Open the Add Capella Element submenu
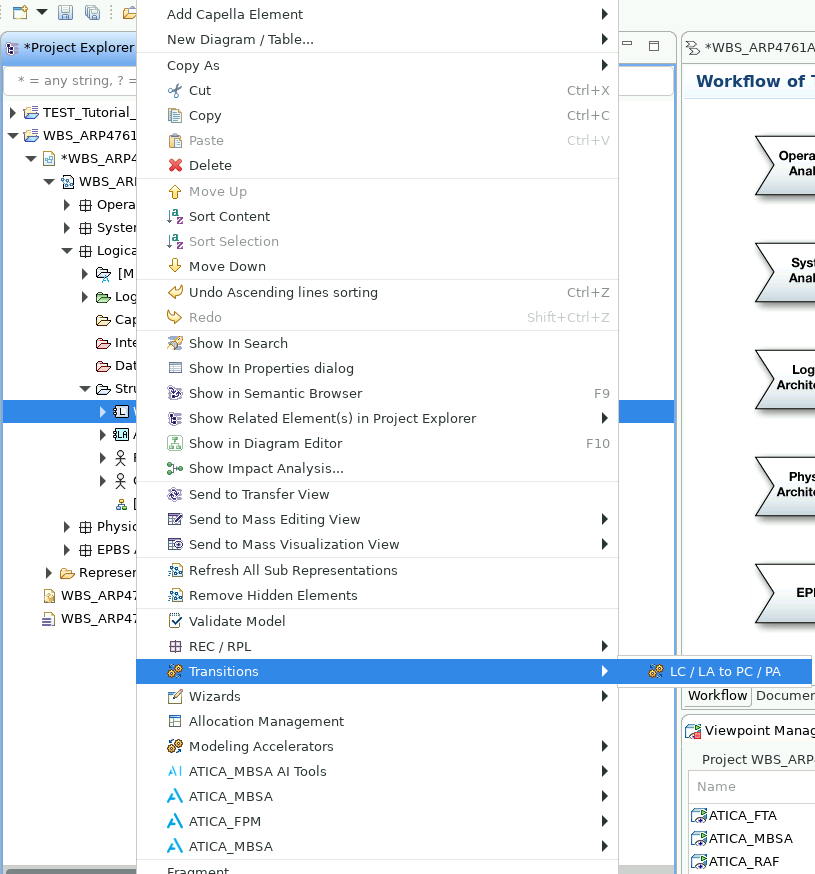The width and height of the screenshot is (815, 874). tap(377, 14)
